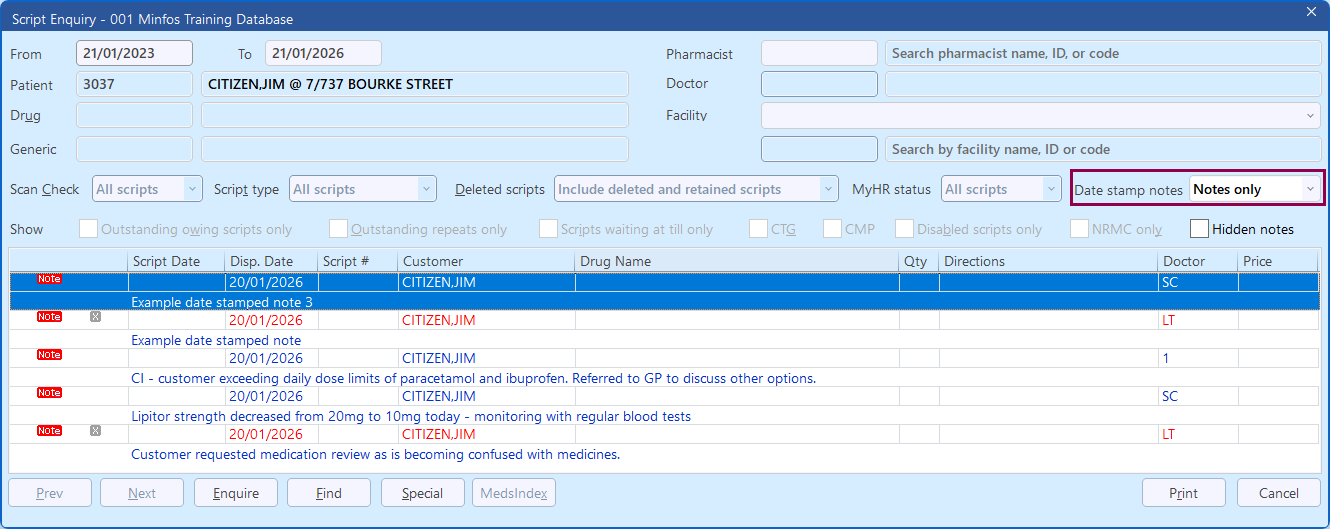Tick the NRMC only checkbox
The width and height of the screenshot is (1330, 529).
pyautogui.click(x=1079, y=229)
